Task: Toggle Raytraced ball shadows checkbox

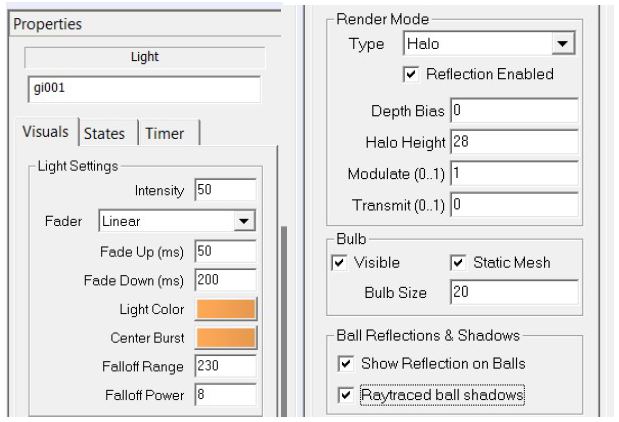Action: (345, 395)
